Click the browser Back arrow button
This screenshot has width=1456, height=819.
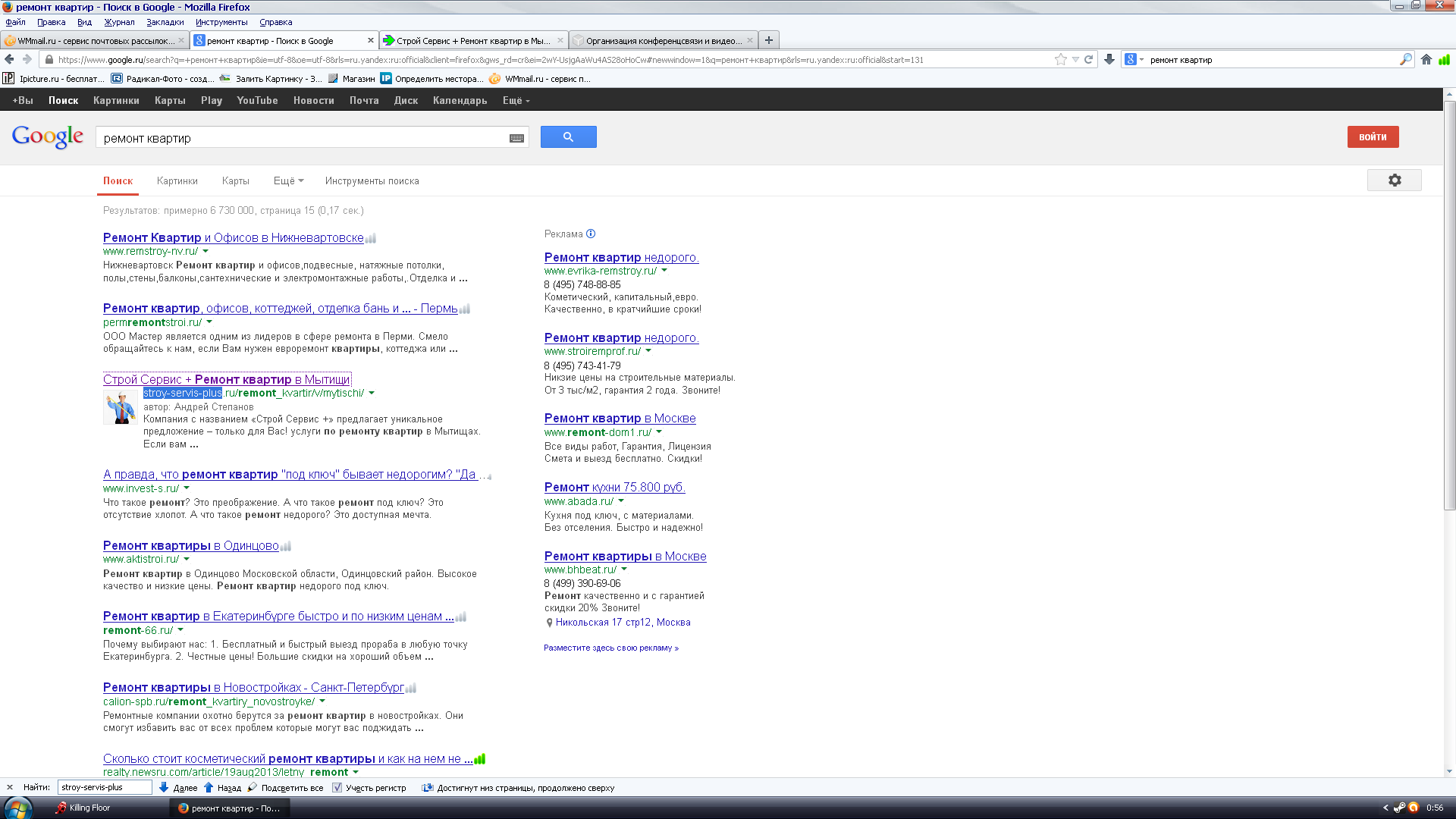click(9, 59)
